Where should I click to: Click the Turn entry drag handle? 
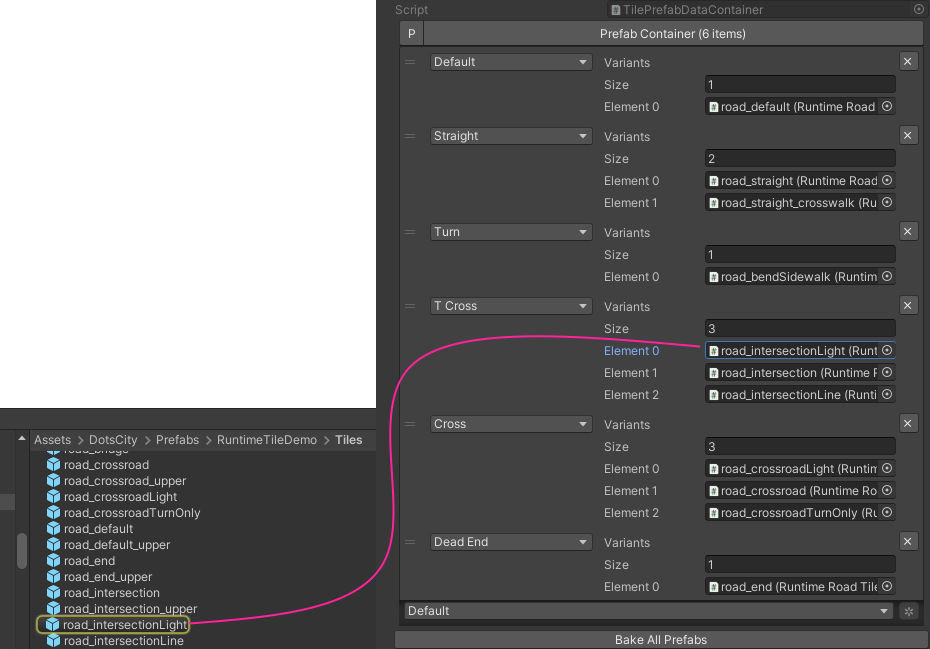tap(410, 232)
